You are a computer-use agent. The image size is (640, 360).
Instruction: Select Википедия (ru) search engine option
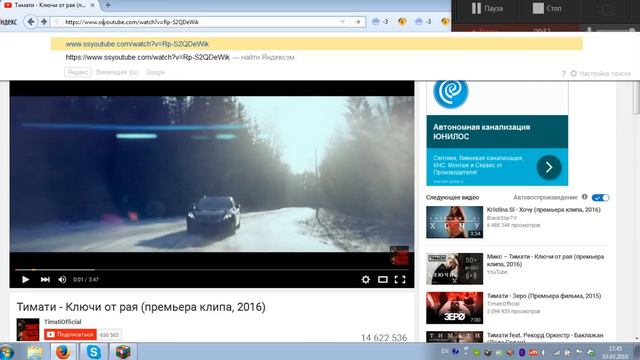tap(117, 72)
